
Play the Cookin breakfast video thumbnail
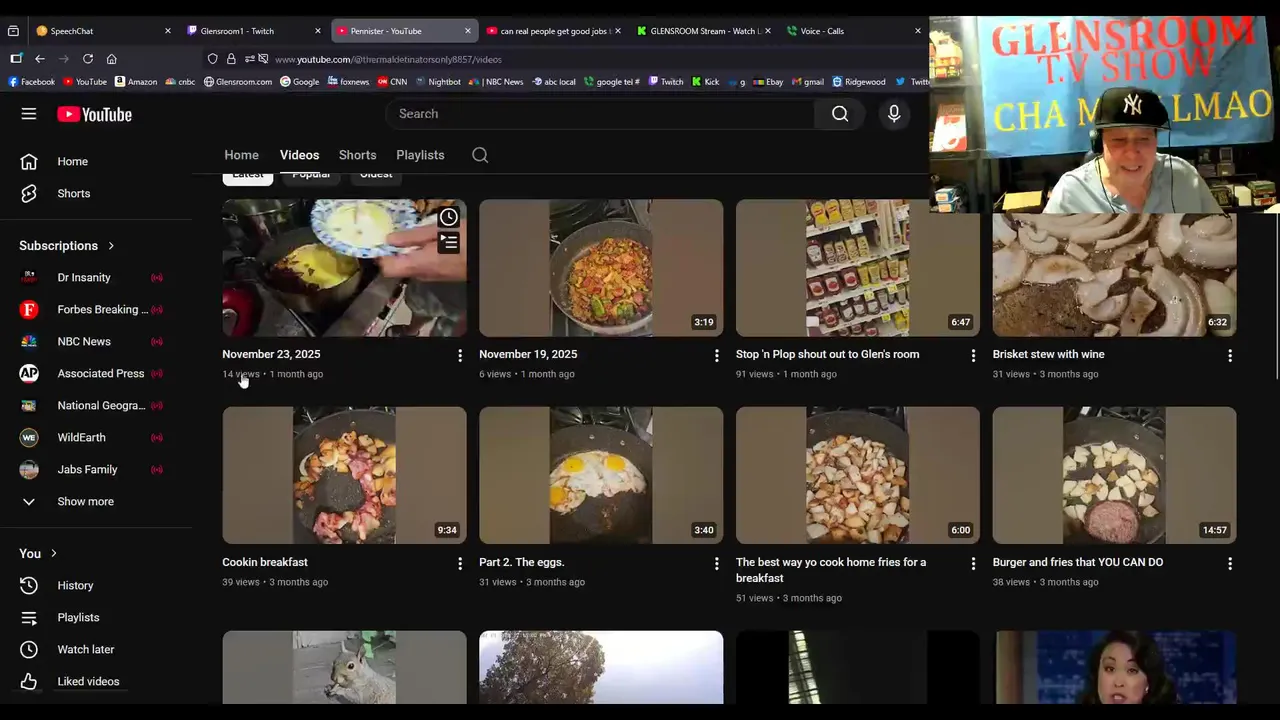click(344, 475)
